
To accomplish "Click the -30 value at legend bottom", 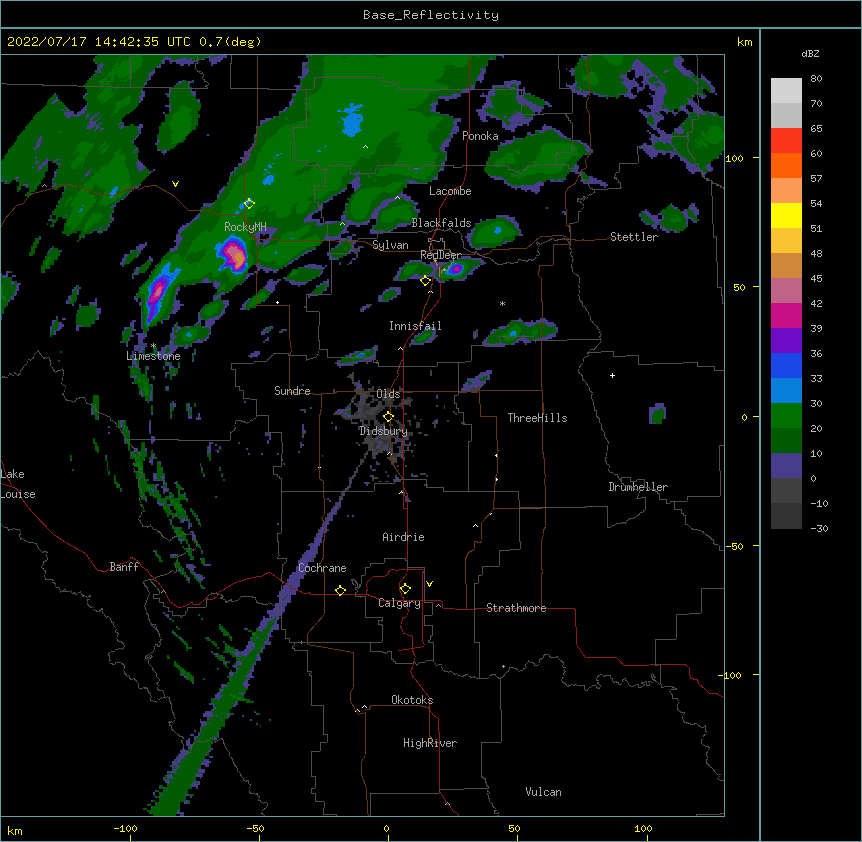I will point(819,528).
